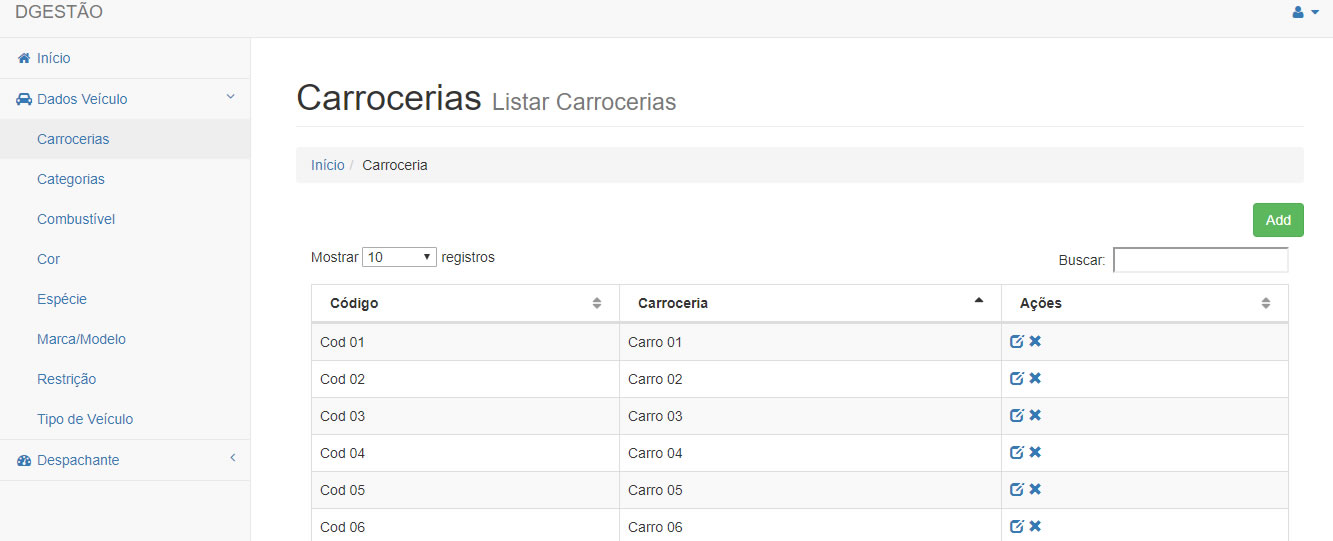The image size is (1333, 541).
Task: Open the Mostrar registros count dropdown
Action: coord(399,257)
